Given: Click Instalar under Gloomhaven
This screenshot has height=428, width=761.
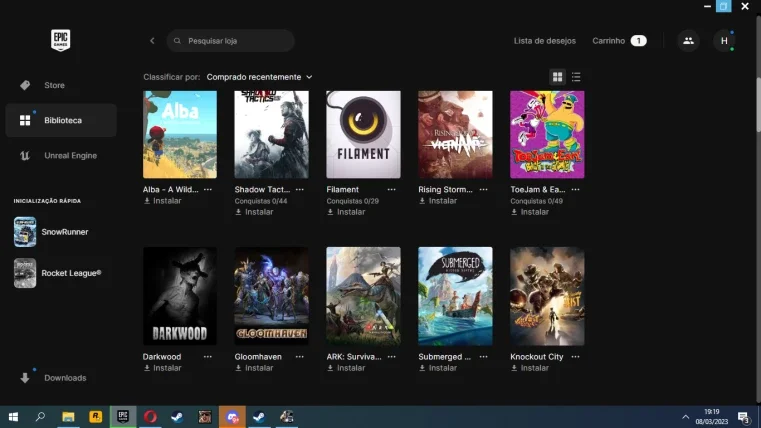Looking at the screenshot, I should pyautogui.click(x=254, y=368).
